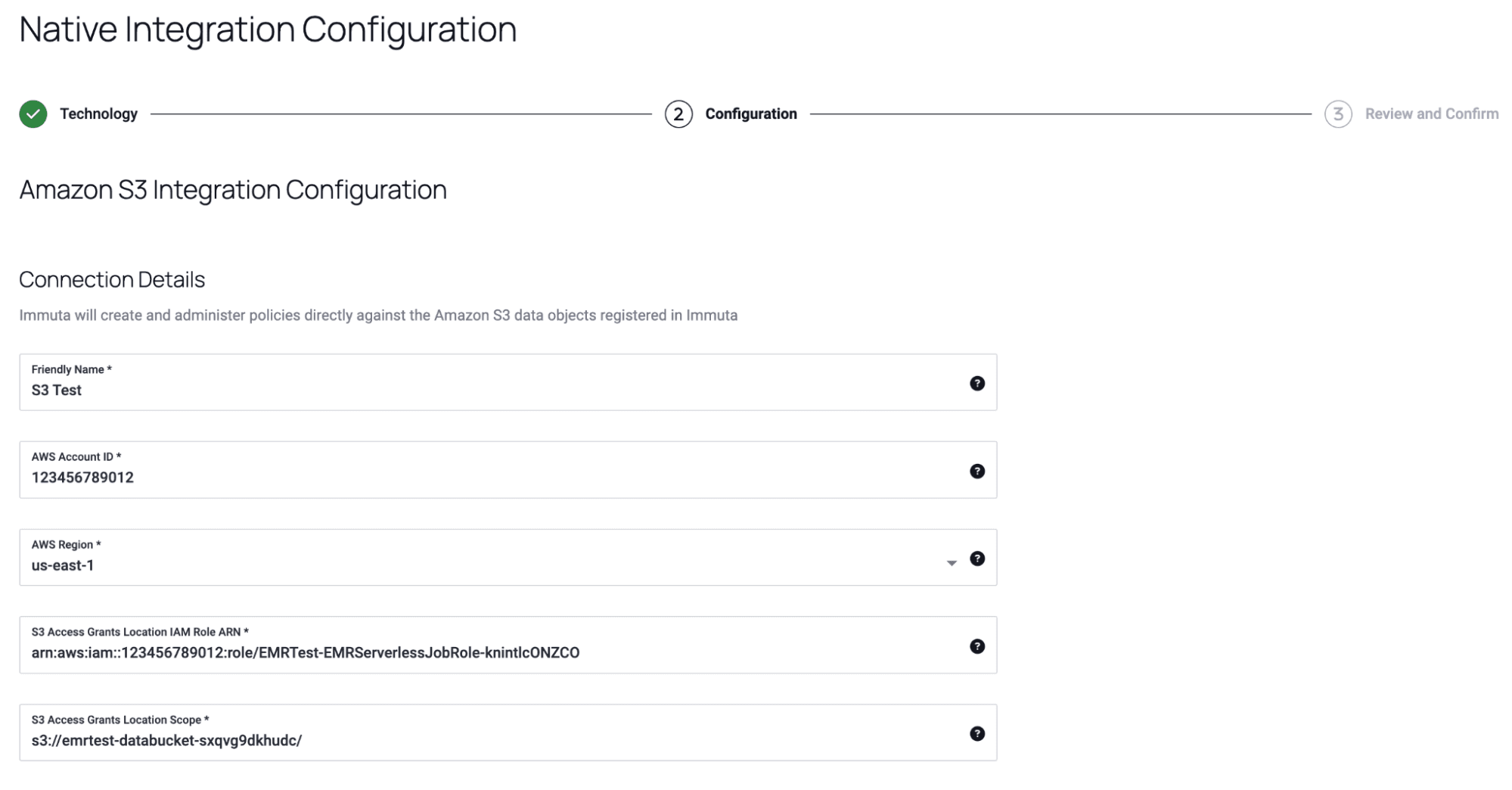Click the IAM Role ARN input field
The image size is (1512, 790).
click(508, 645)
